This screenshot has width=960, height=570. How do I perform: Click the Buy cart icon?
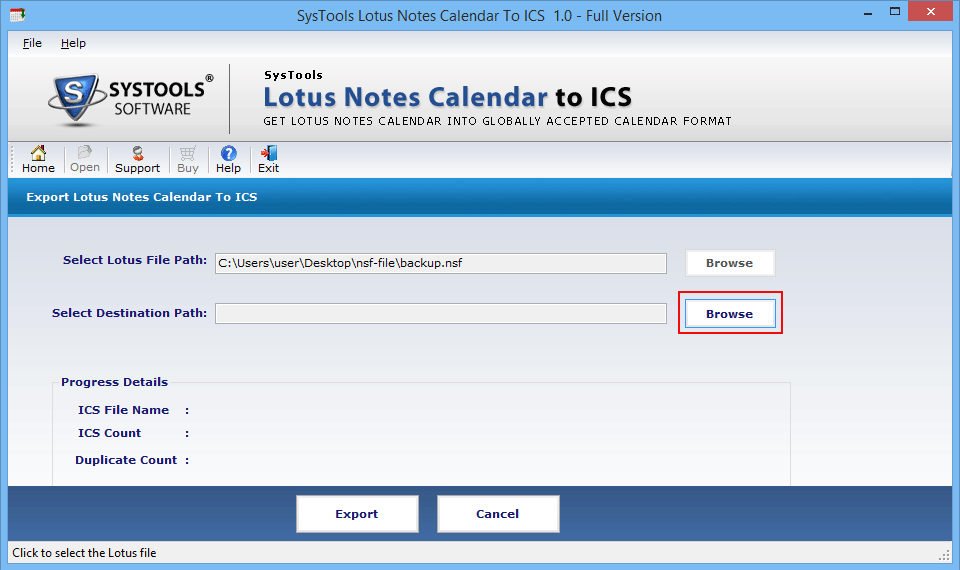(188, 159)
